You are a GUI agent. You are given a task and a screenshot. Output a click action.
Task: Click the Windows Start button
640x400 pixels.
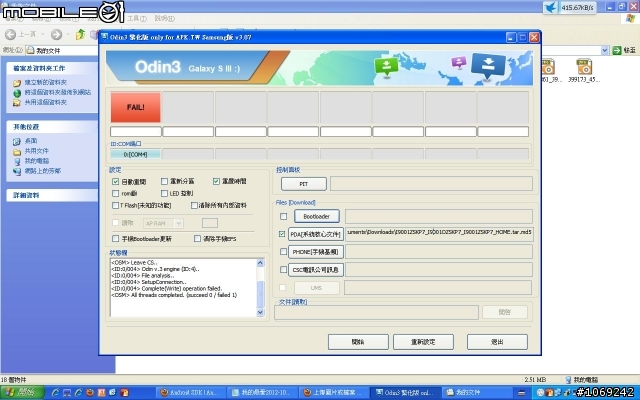22,393
